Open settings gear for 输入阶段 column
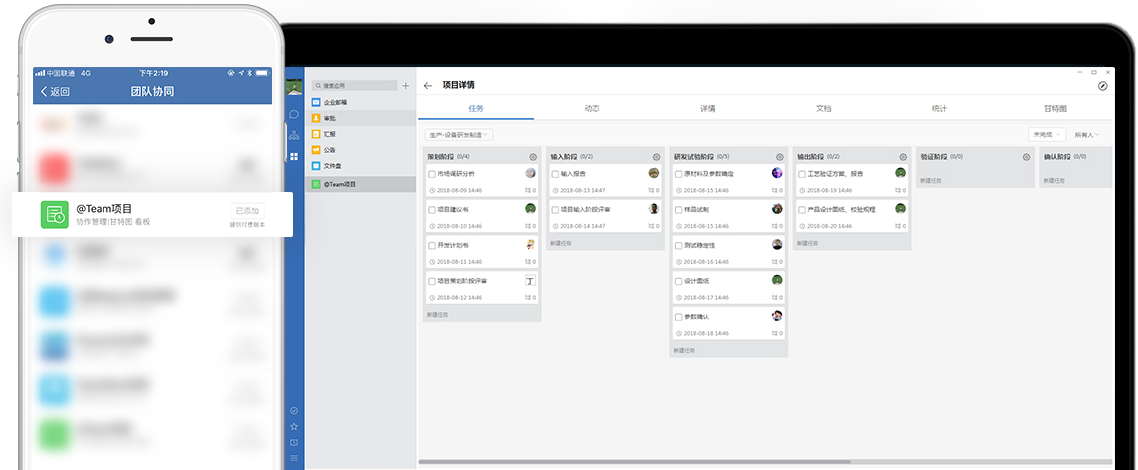This screenshot has height=470, width=1138. pyautogui.click(x=656, y=157)
